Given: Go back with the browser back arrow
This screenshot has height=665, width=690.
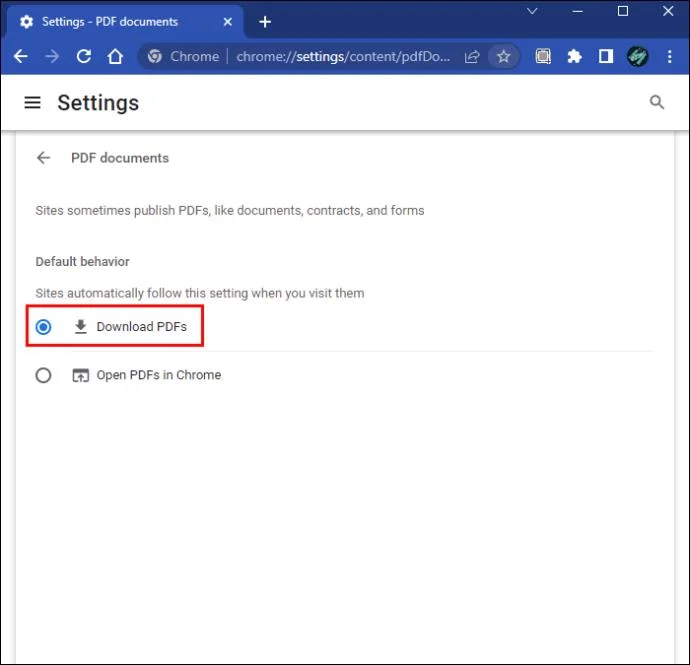Looking at the screenshot, I should pyautogui.click(x=21, y=56).
